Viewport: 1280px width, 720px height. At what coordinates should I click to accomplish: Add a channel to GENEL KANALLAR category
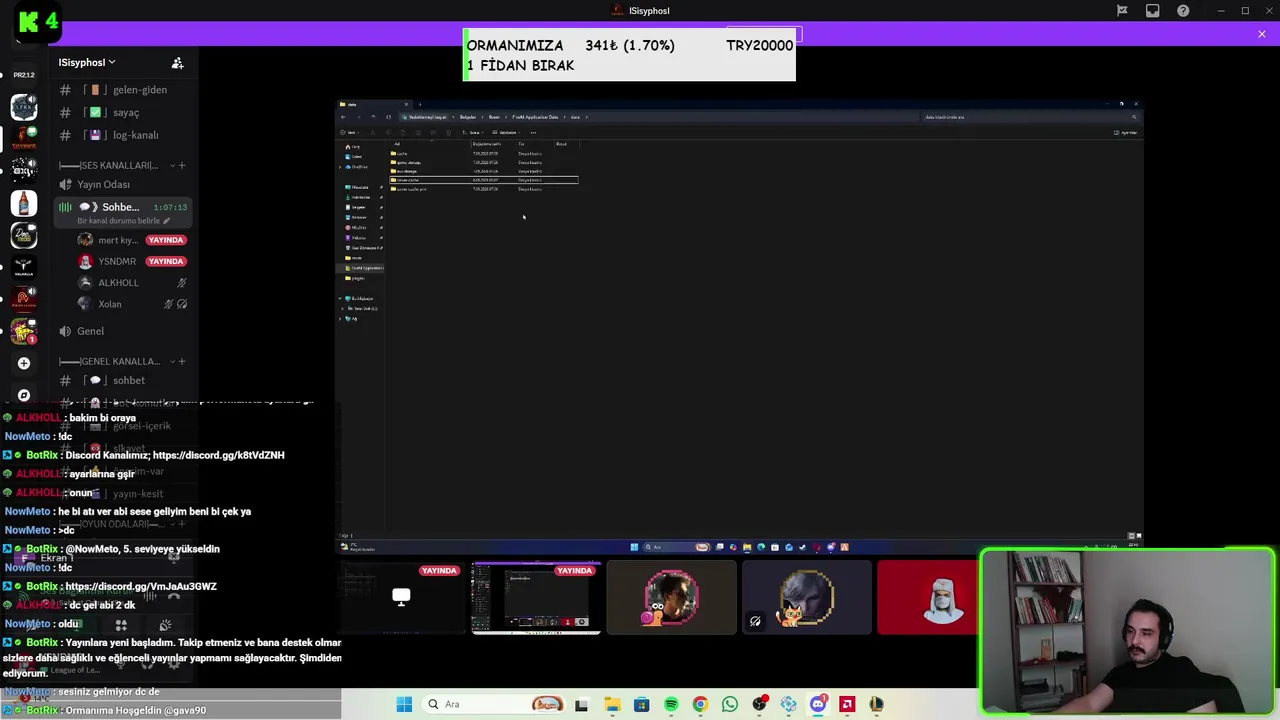click(x=181, y=361)
